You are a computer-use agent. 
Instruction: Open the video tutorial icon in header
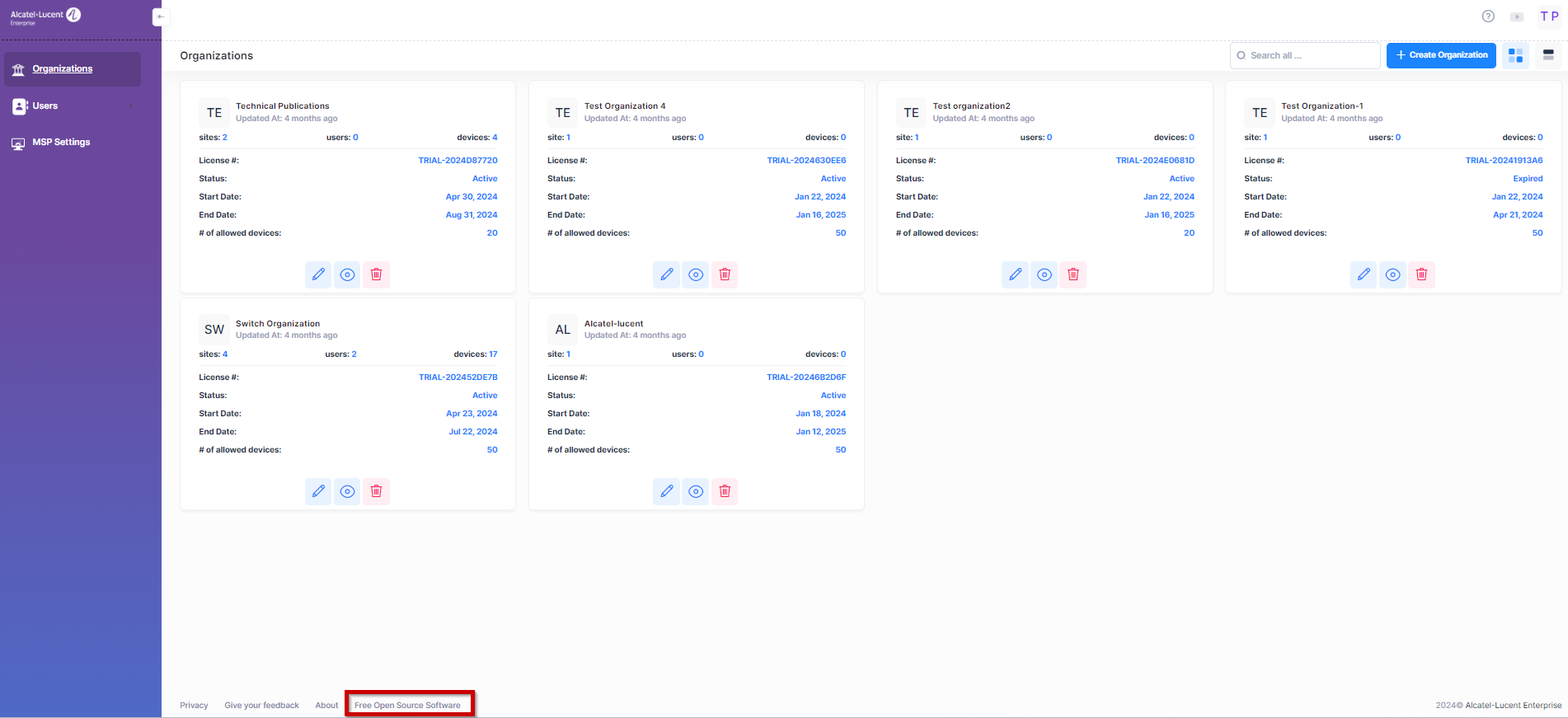[x=1517, y=16]
